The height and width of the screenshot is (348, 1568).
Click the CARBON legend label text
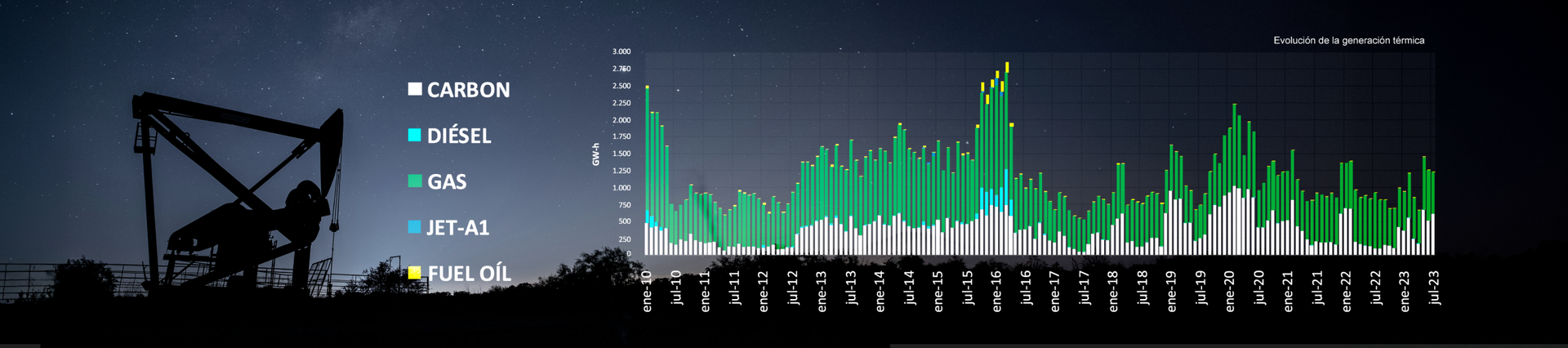coord(468,90)
